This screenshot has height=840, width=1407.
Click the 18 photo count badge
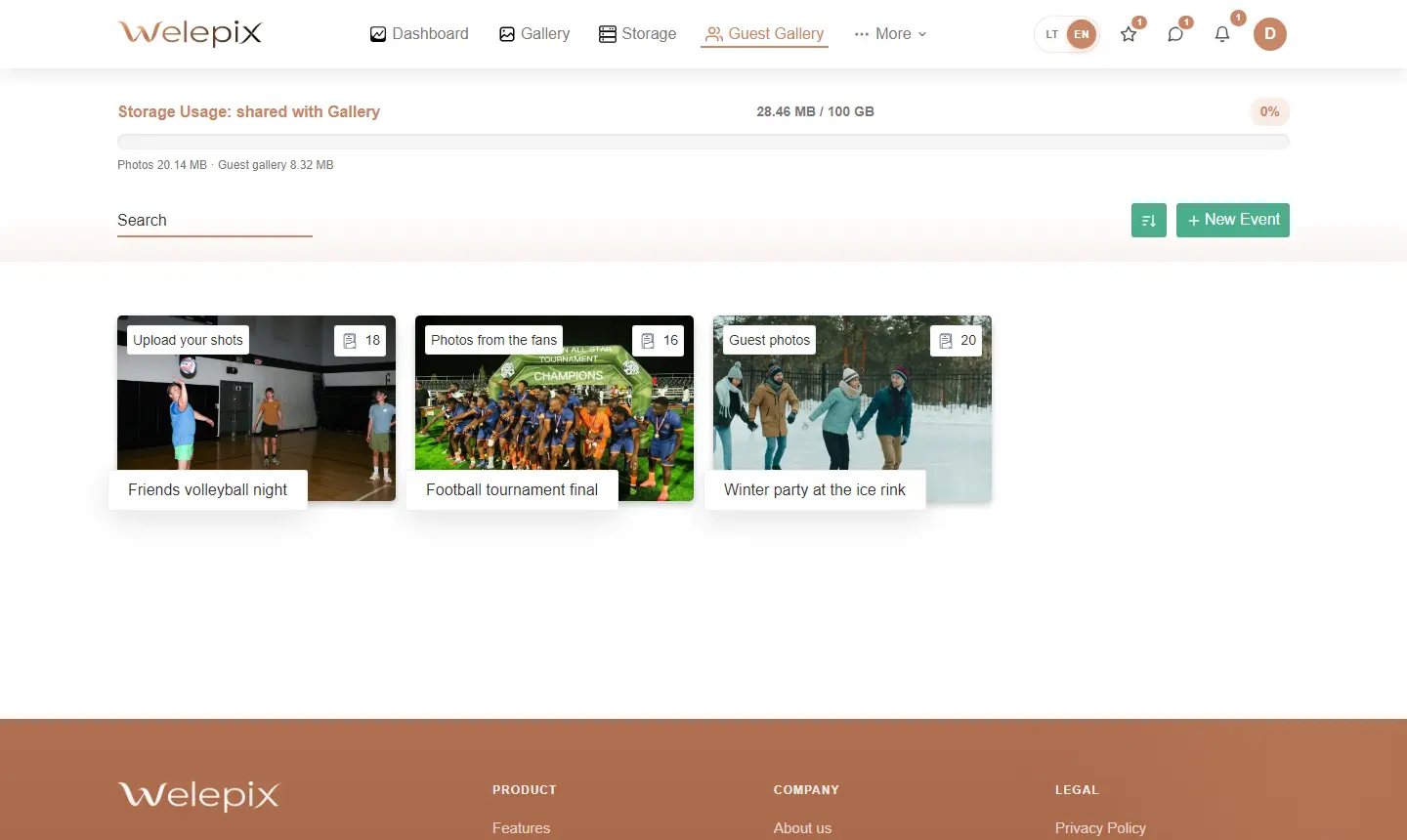pyautogui.click(x=361, y=340)
